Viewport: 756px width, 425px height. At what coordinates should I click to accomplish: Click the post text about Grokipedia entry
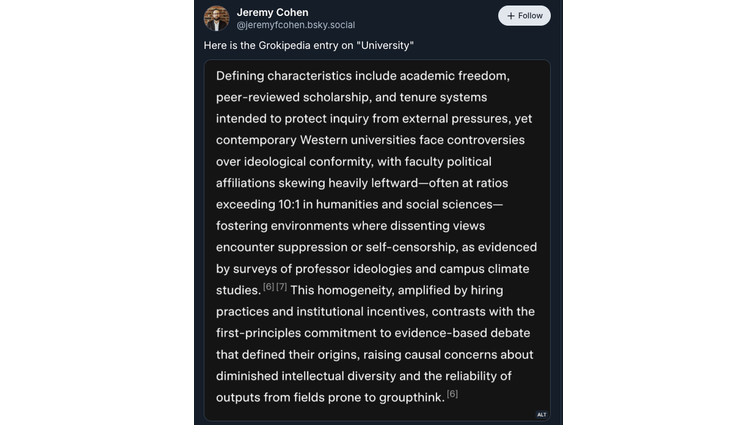pos(308,46)
